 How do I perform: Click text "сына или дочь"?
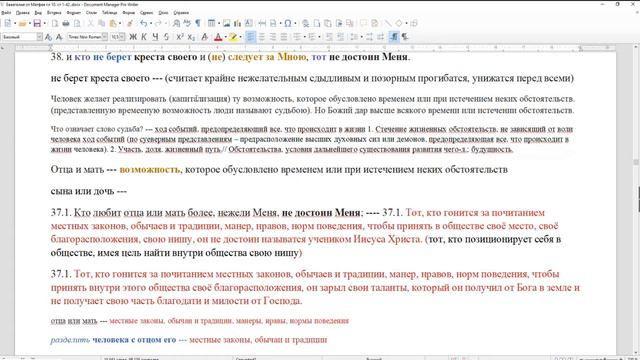click(x=82, y=191)
